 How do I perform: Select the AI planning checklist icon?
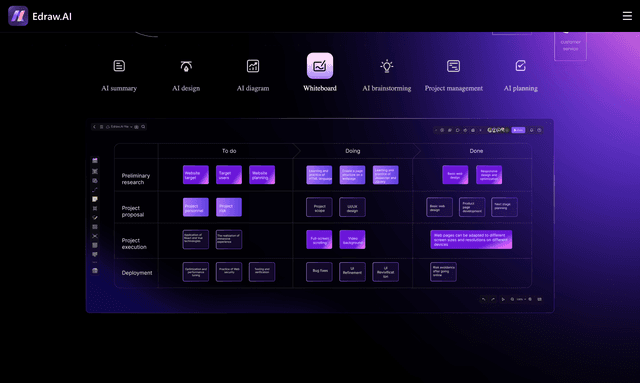[520, 66]
